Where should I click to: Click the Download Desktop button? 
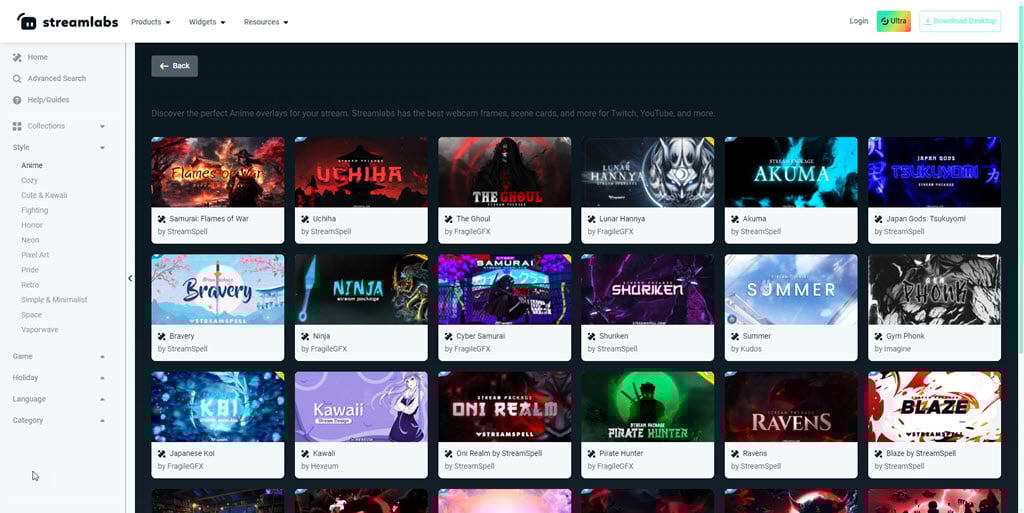click(x=959, y=21)
